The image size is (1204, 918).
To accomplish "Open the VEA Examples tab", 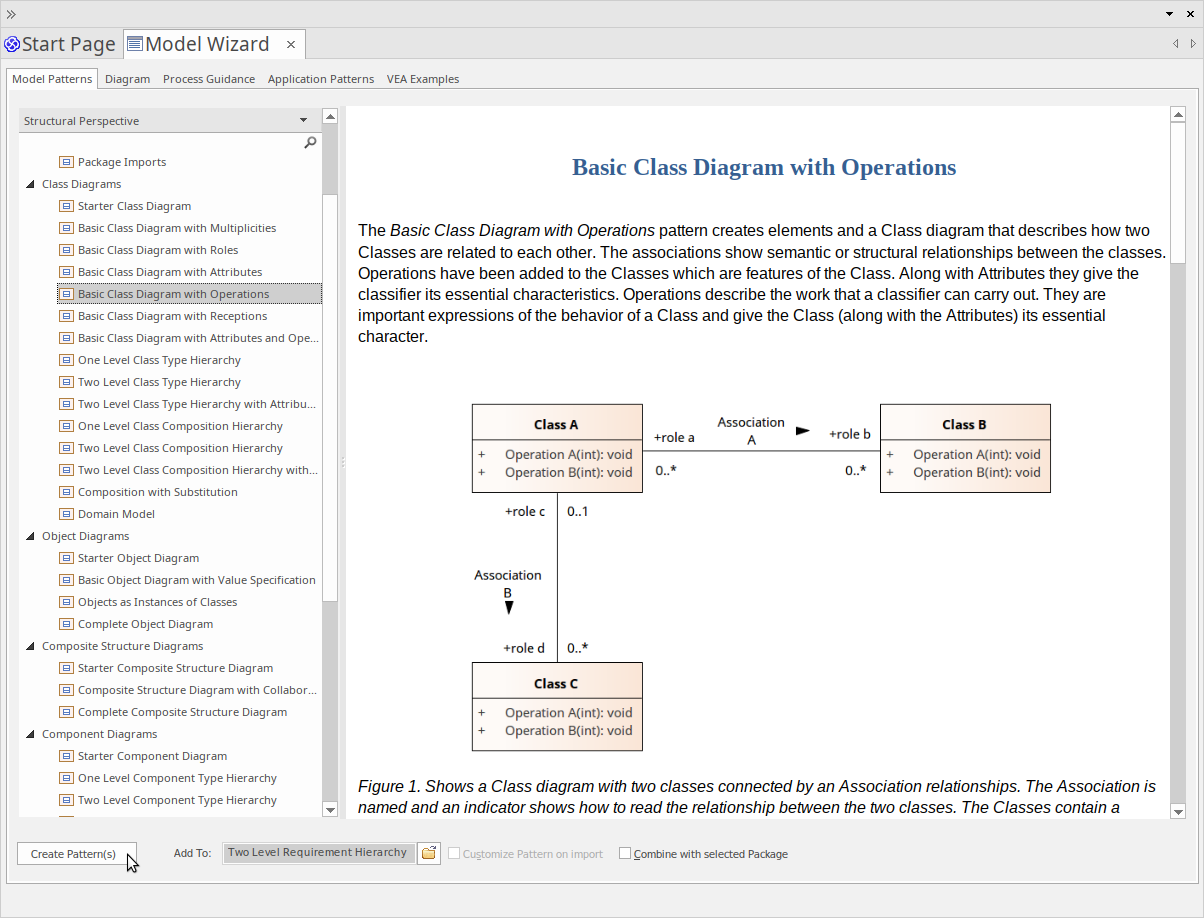I will click(423, 79).
